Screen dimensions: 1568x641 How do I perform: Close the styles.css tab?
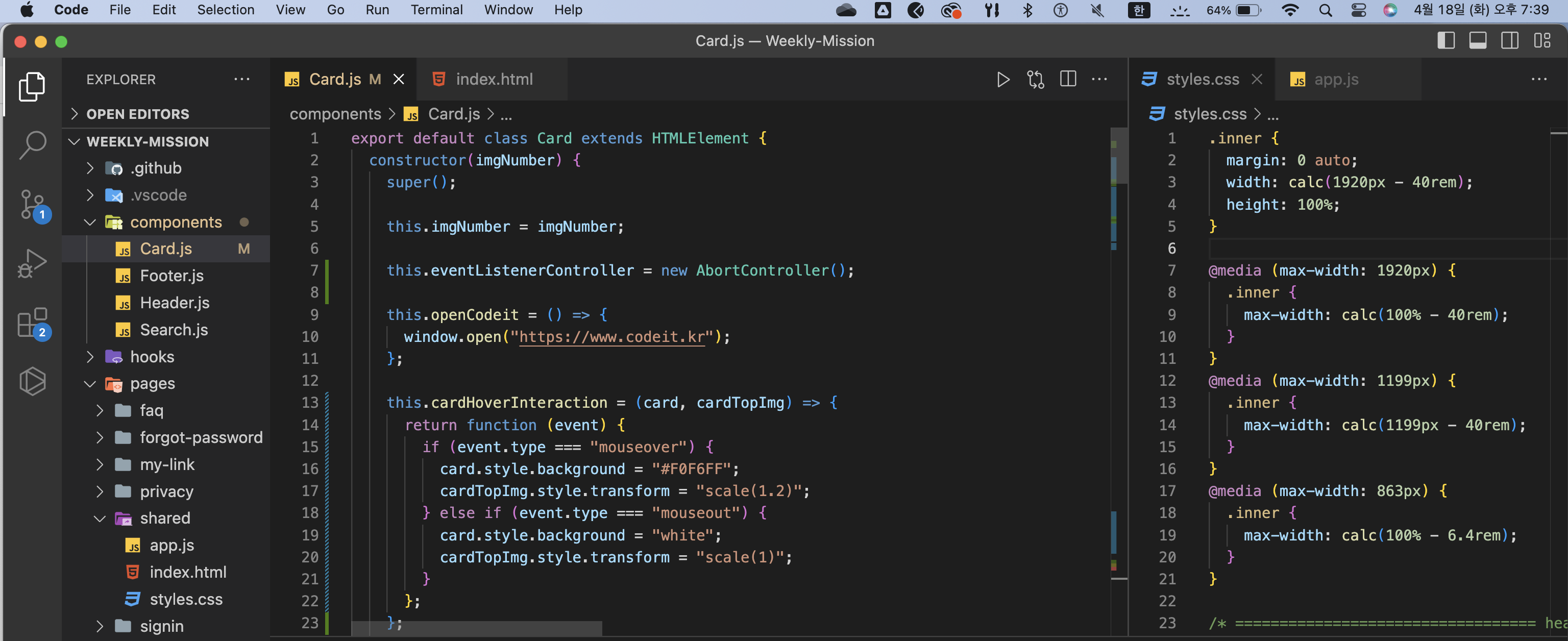[x=1257, y=79]
